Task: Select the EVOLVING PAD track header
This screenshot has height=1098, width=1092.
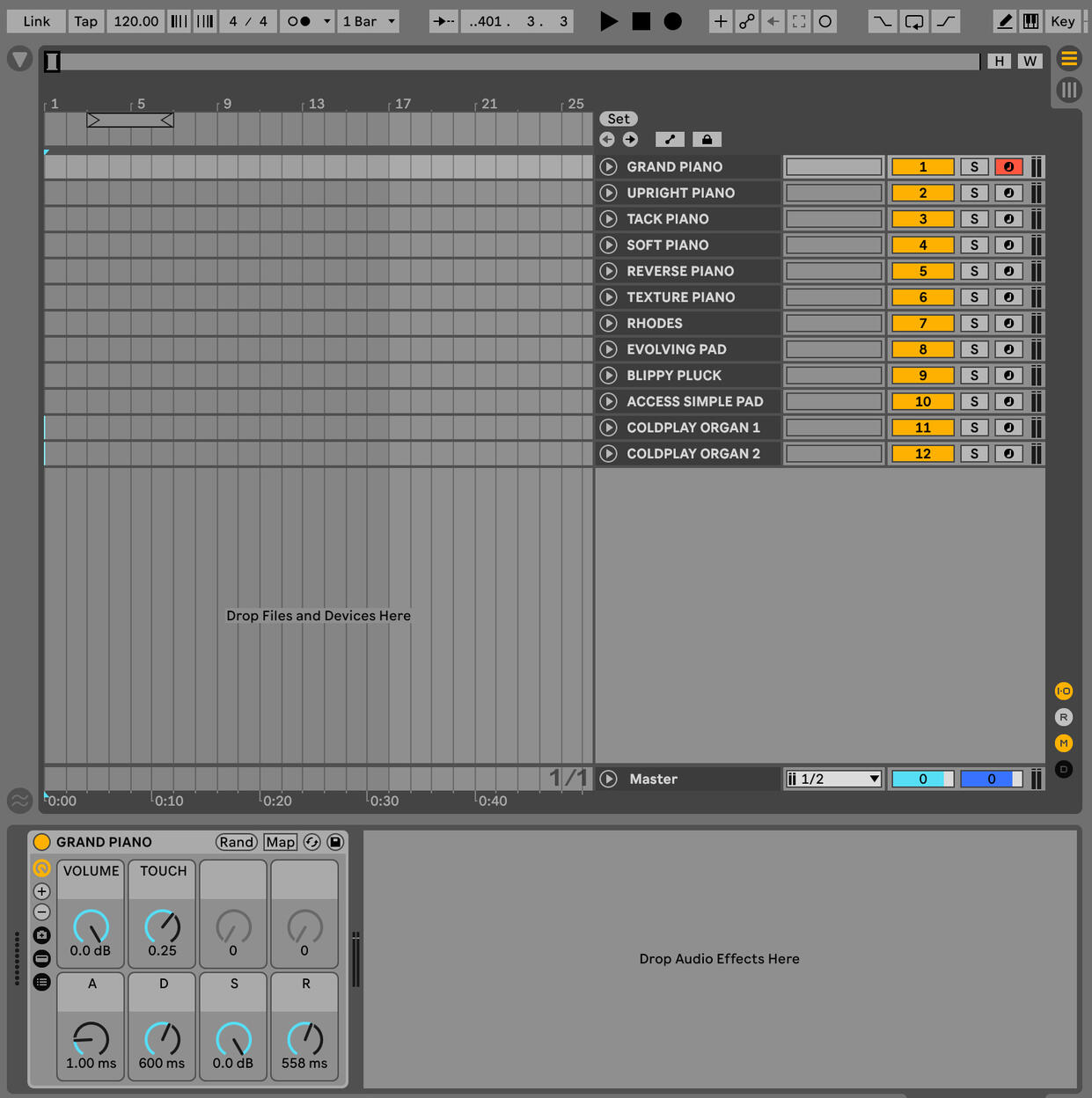Action: click(x=676, y=349)
